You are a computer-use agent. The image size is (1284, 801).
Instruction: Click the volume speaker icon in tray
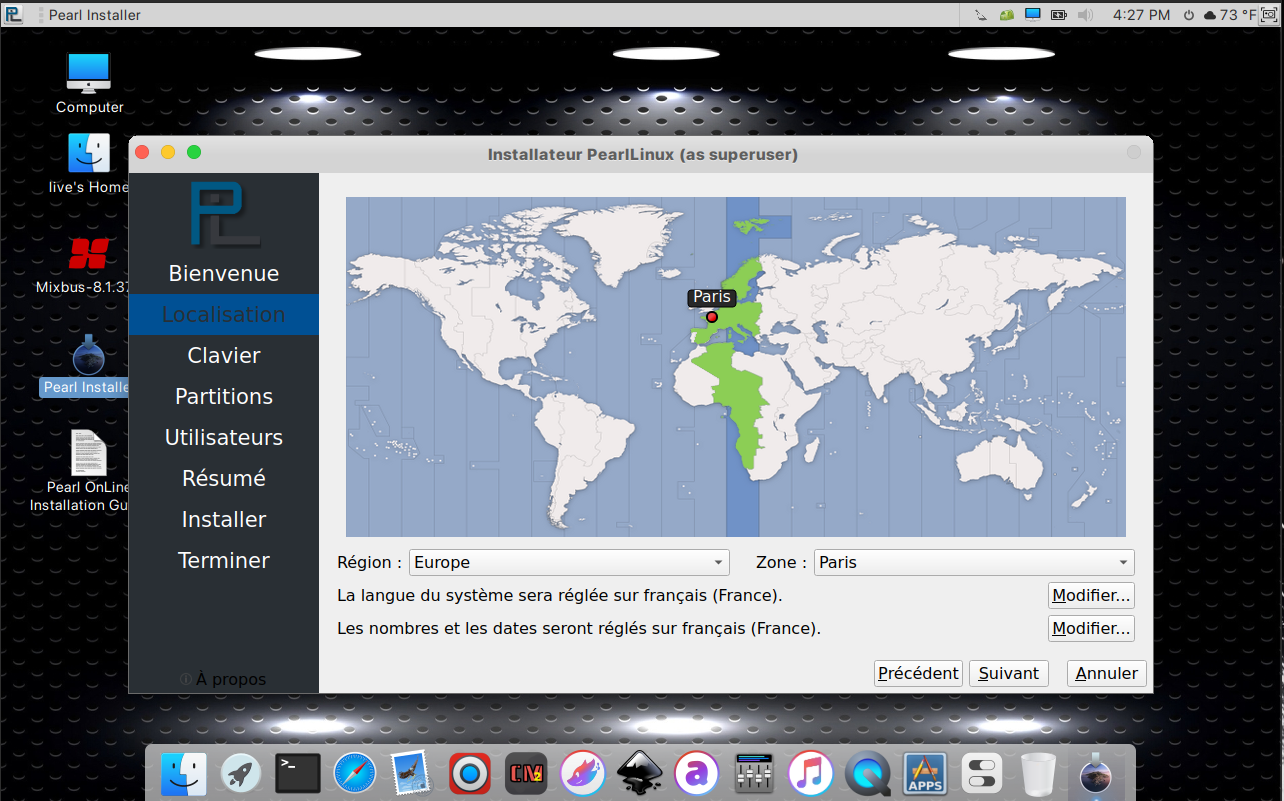pyautogui.click(x=1086, y=15)
